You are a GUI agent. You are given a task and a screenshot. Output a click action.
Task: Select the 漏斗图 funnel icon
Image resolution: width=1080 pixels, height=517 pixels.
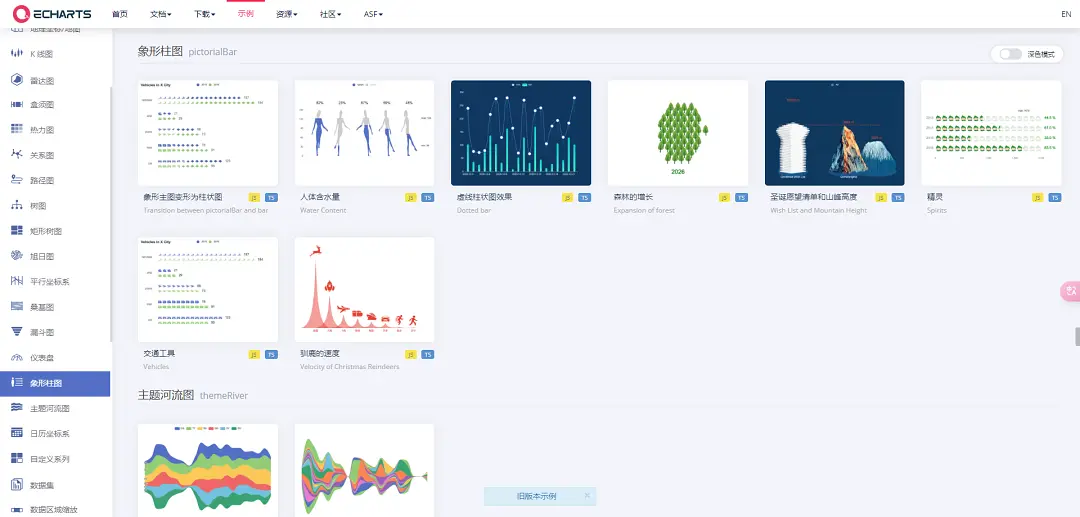(x=17, y=332)
